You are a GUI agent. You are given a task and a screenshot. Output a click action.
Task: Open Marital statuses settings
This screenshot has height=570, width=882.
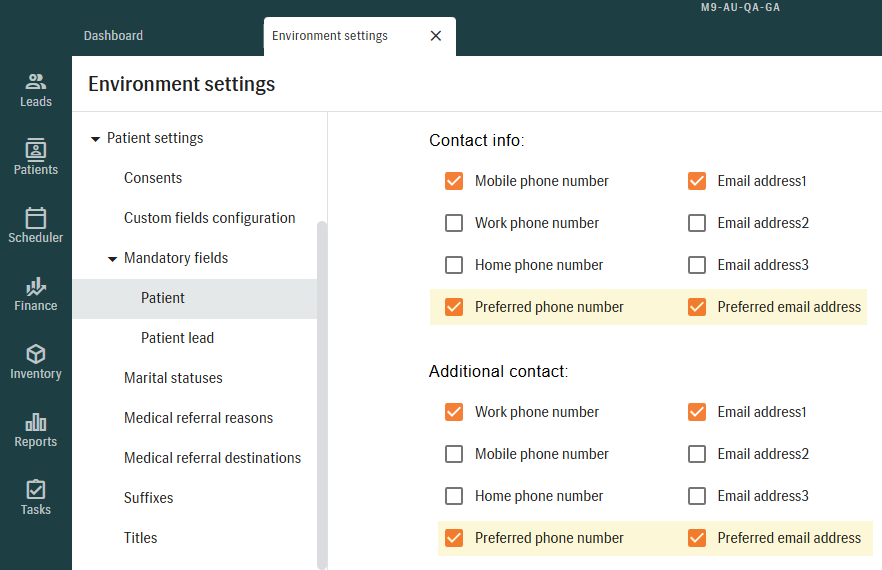[x=173, y=378]
